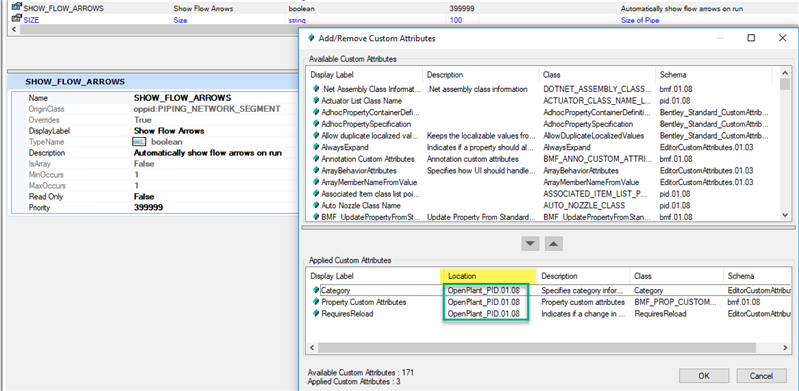Click icon beside AlwaysExpand attribute
The height and width of the screenshot is (391, 799).
tap(315, 147)
